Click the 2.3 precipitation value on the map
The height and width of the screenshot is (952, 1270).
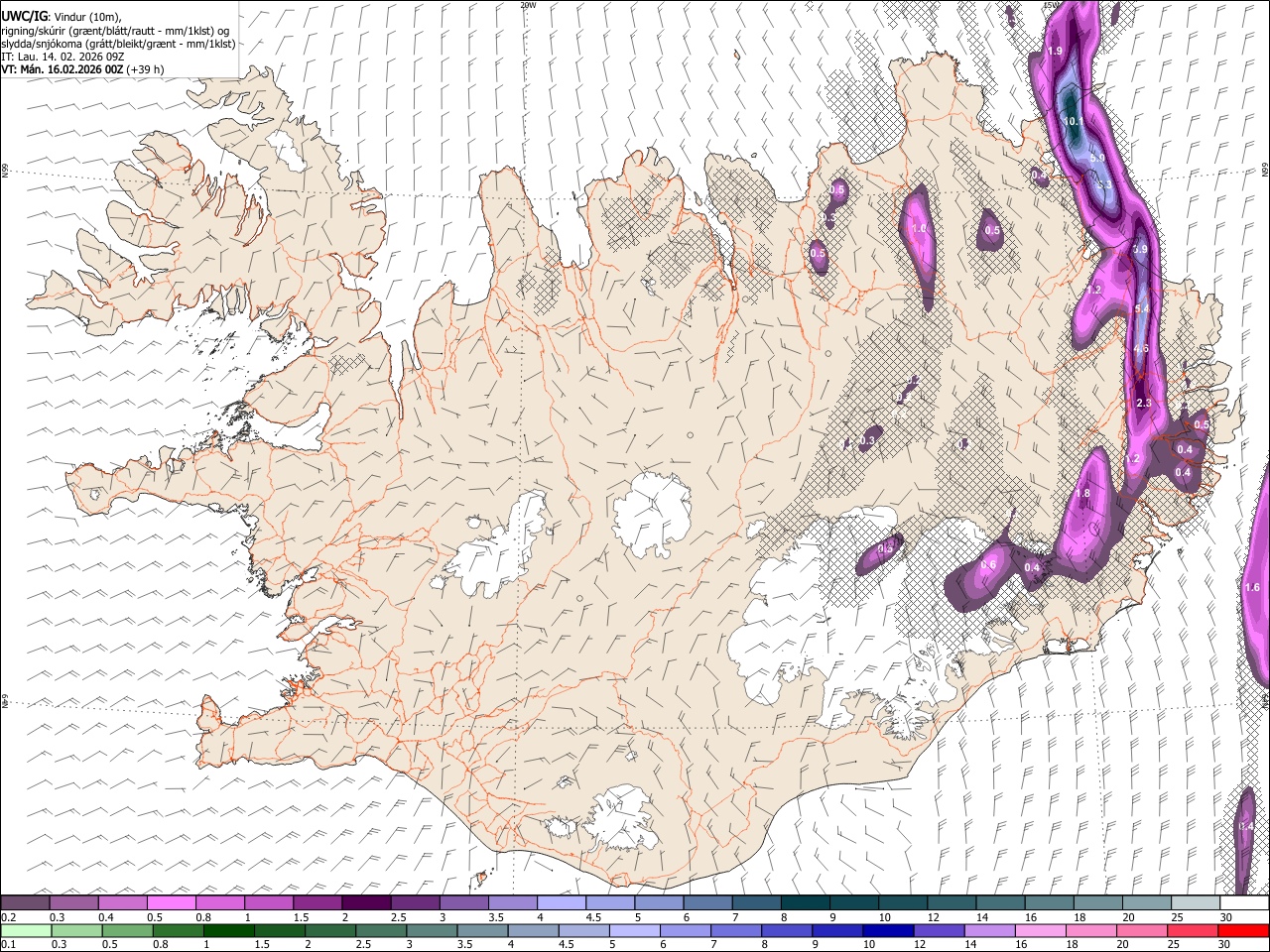[x=1144, y=403]
